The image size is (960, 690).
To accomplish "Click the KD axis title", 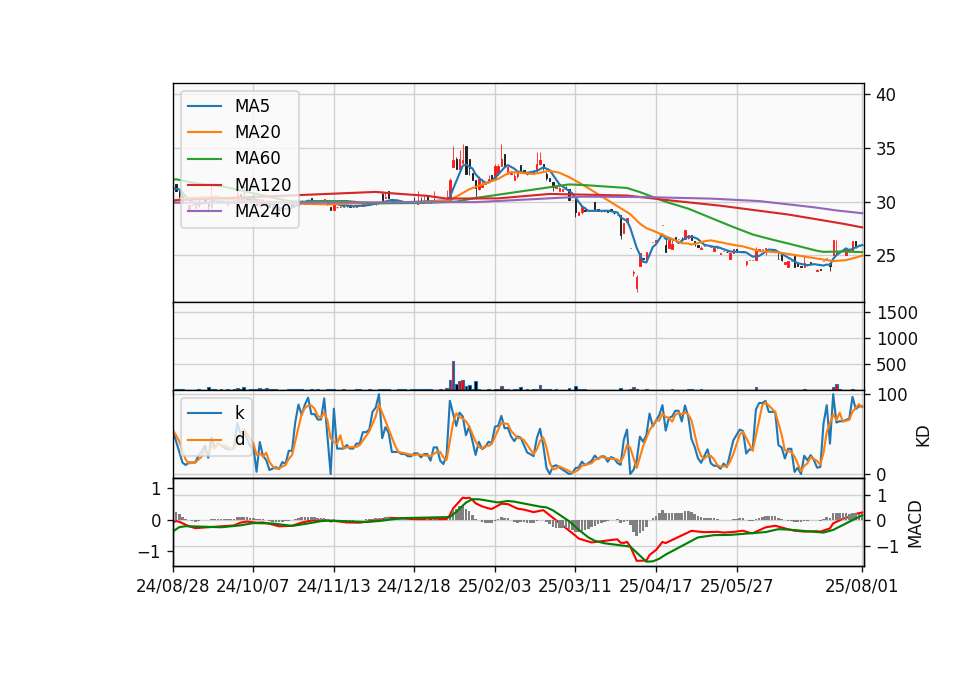I will (922, 437).
